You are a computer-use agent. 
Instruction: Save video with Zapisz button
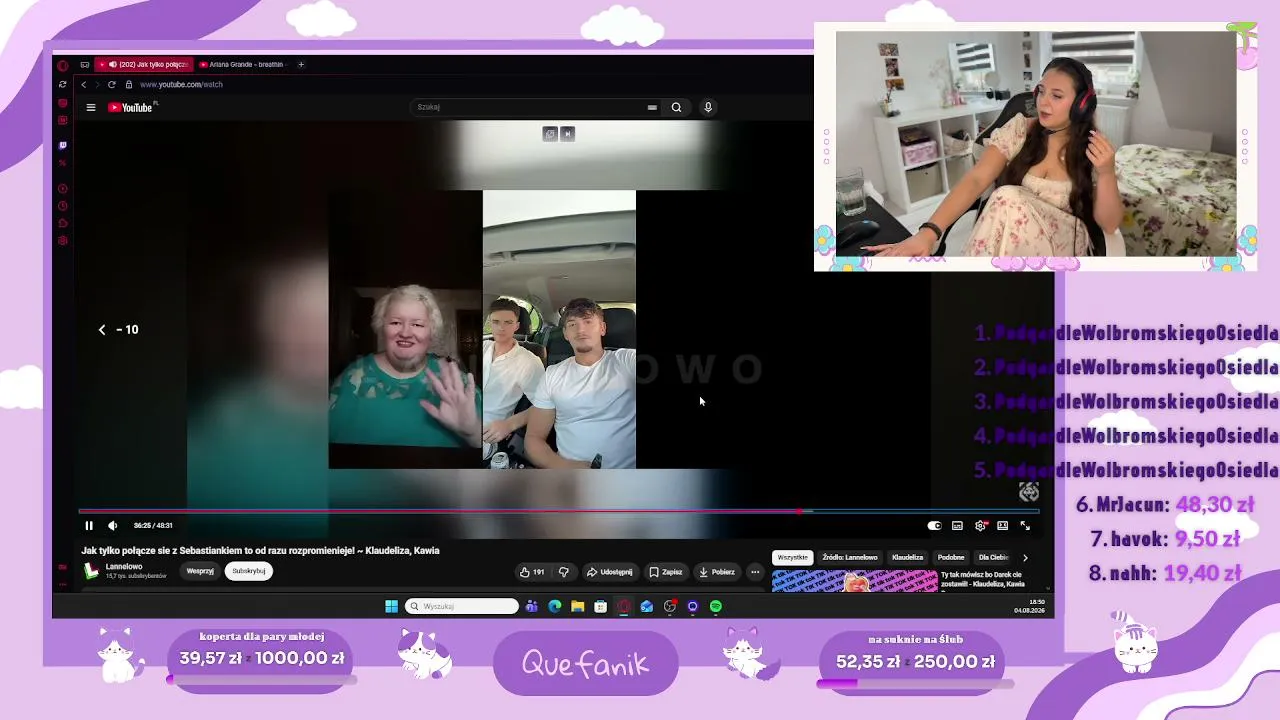(x=665, y=572)
